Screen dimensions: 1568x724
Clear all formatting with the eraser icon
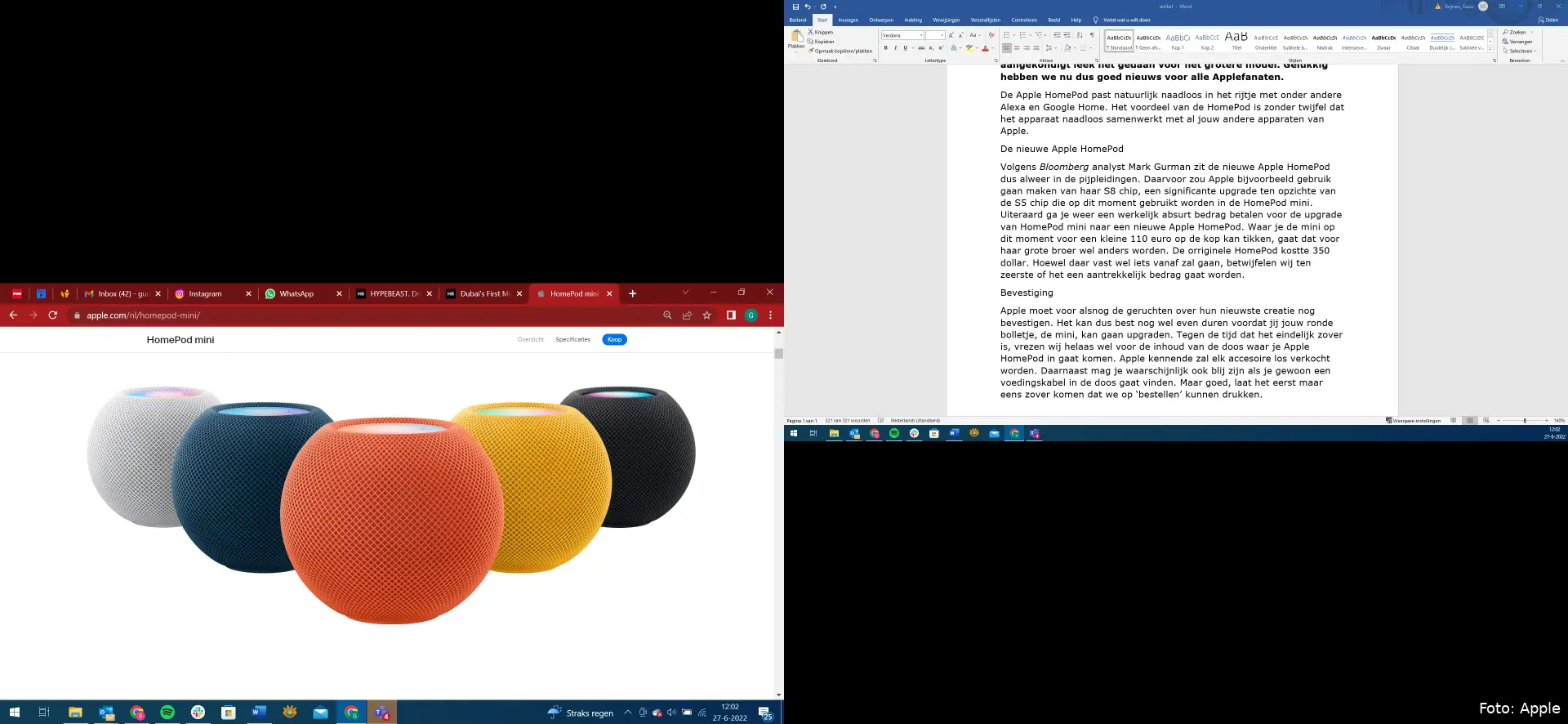(x=991, y=35)
